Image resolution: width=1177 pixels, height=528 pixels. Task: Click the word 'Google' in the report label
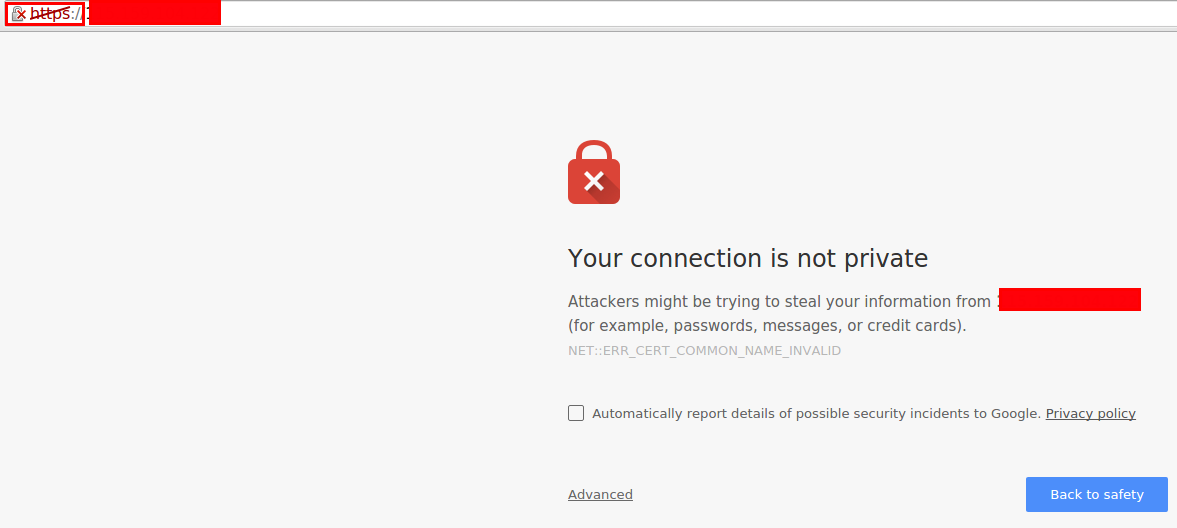pos(1014,414)
